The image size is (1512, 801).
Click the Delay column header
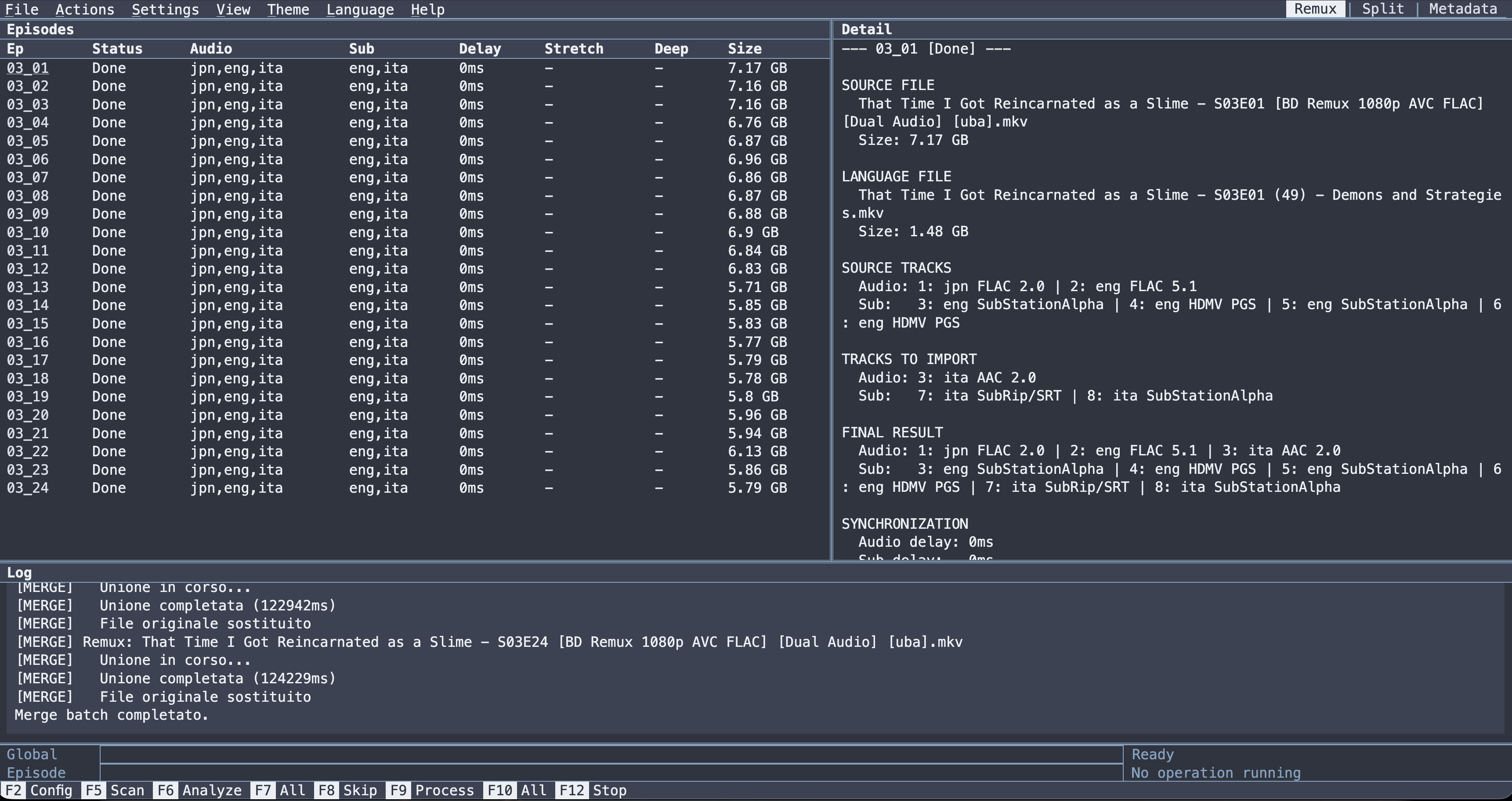click(480, 49)
